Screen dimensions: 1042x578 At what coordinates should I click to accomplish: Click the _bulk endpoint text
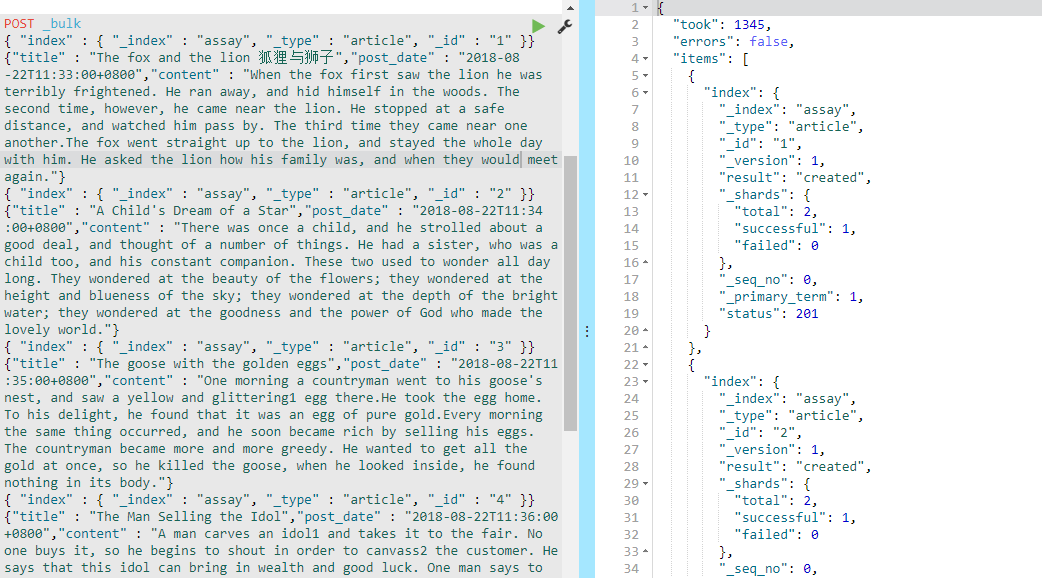(62, 24)
